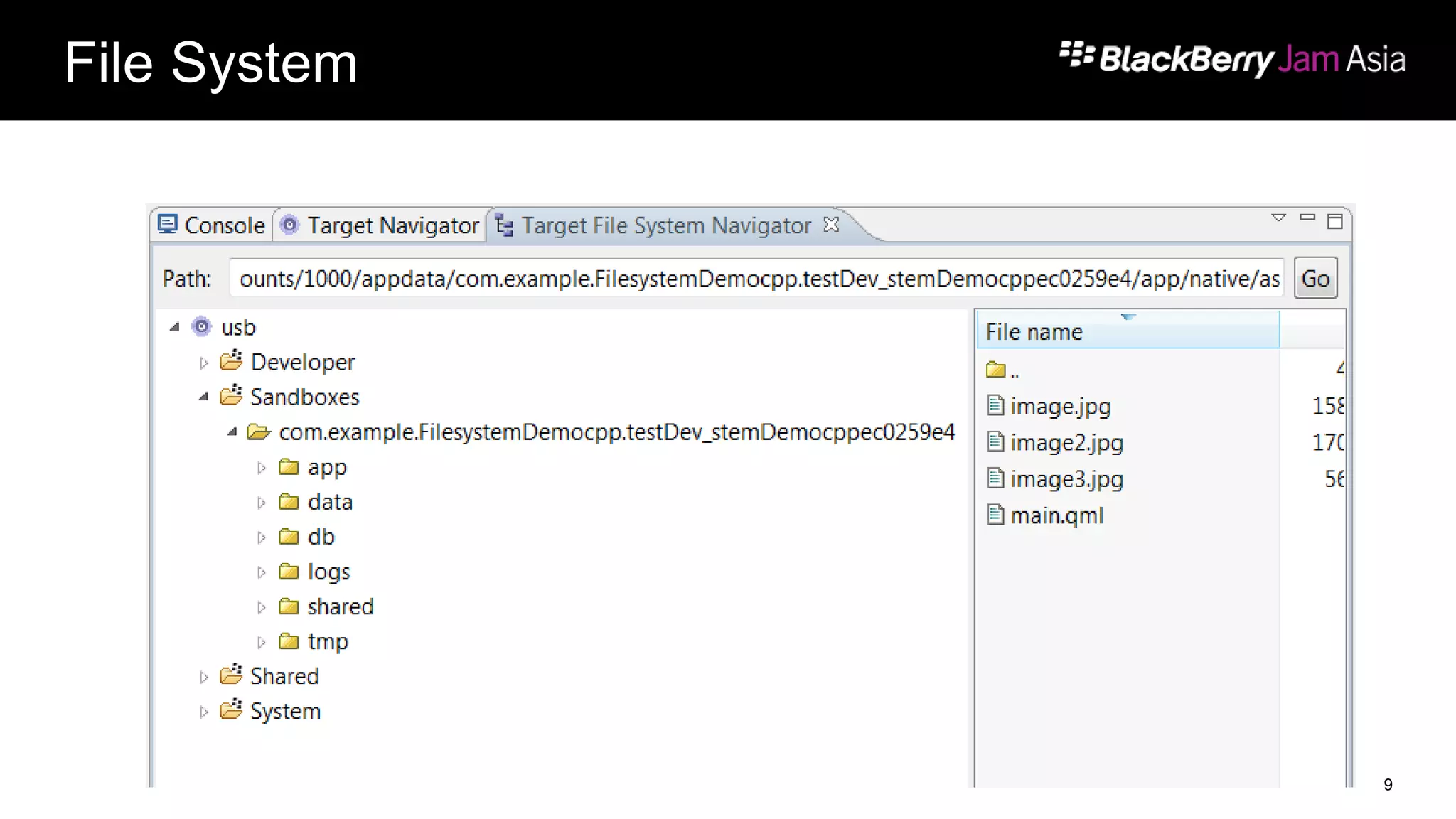This screenshot has width=1456, height=819.
Task: Click the logs folder icon
Action: [x=289, y=571]
